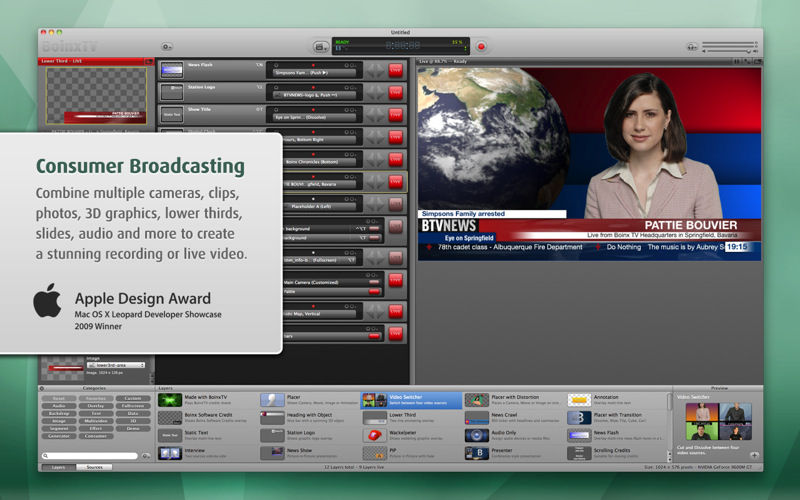Open the 'Simpsons Fam... (Push)' setting dropdown
The height and width of the screenshot is (500, 800).
tap(314, 73)
